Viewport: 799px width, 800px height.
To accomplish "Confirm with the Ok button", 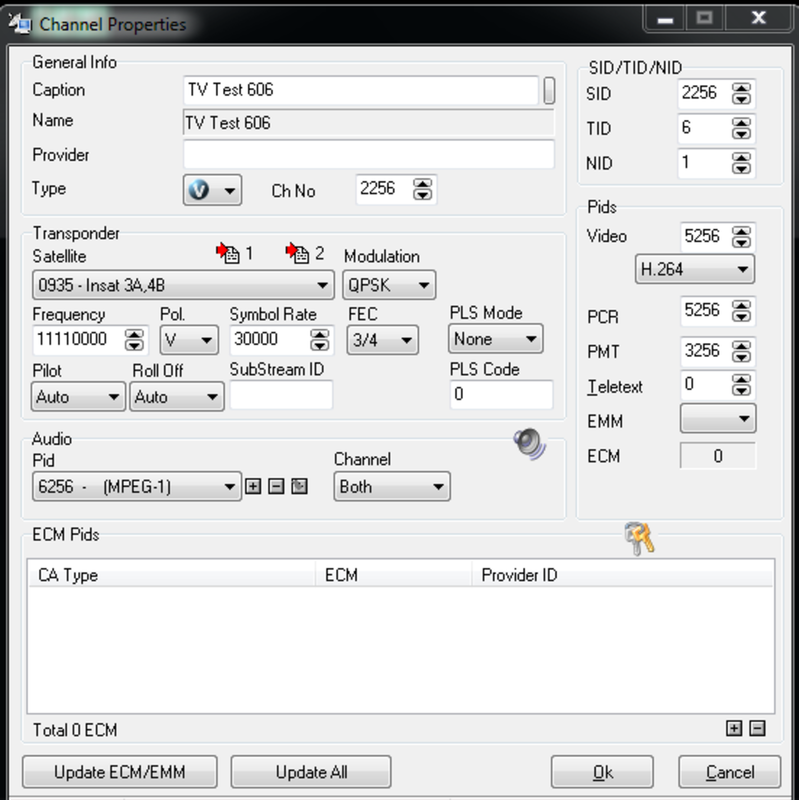I will point(602,772).
